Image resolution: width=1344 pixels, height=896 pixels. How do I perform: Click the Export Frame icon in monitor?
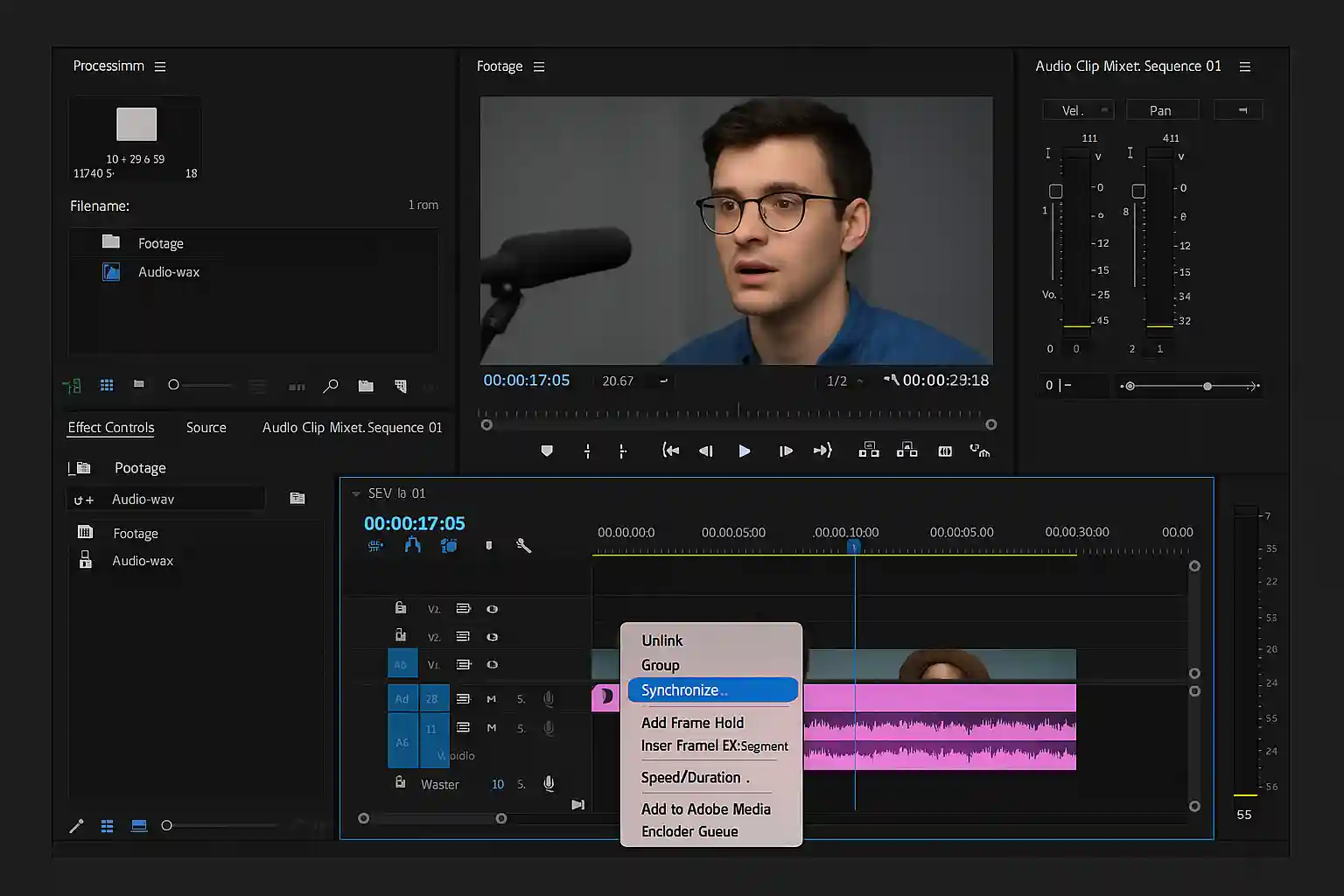pyautogui.click(x=945, y=451)
